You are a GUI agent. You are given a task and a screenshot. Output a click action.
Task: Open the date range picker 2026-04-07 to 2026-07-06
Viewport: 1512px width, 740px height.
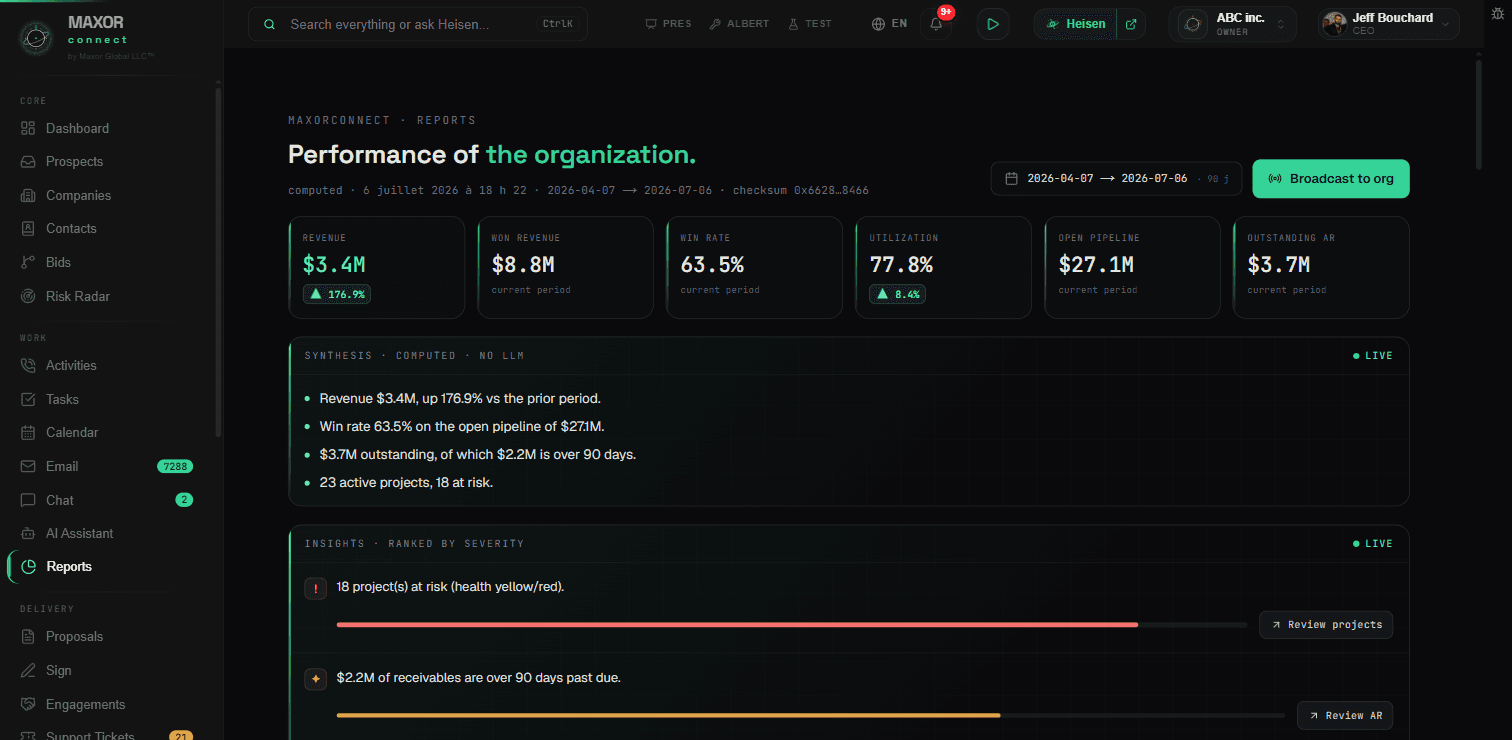click(1116, 178)
